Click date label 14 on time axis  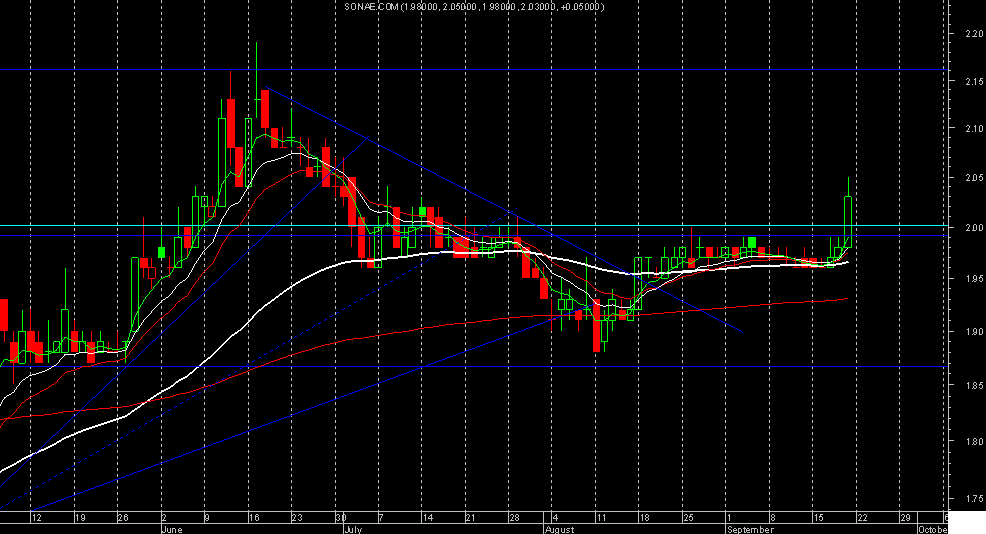coord(428,518)
